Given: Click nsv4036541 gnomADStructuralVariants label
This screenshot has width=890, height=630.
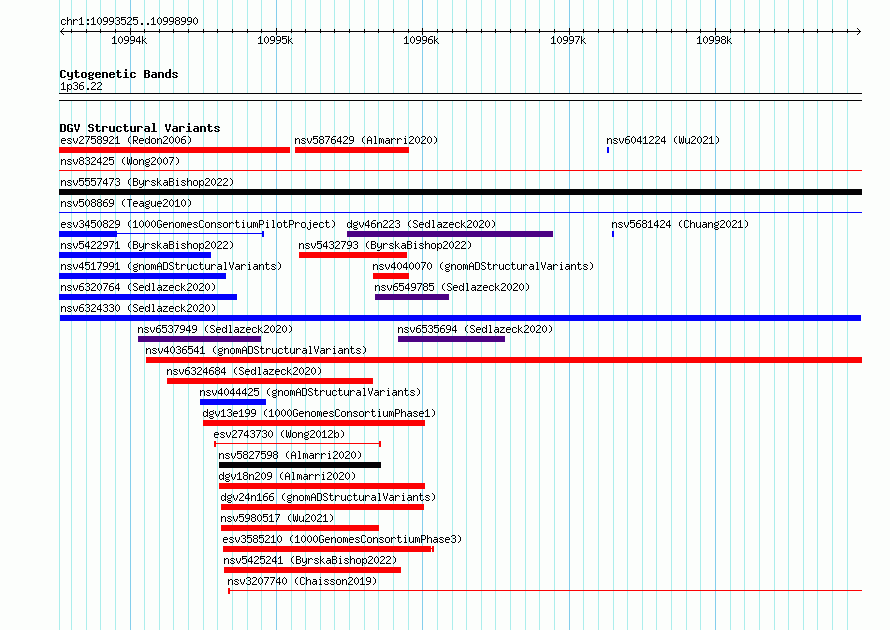Looking at the screenshot, I should 256,350.
